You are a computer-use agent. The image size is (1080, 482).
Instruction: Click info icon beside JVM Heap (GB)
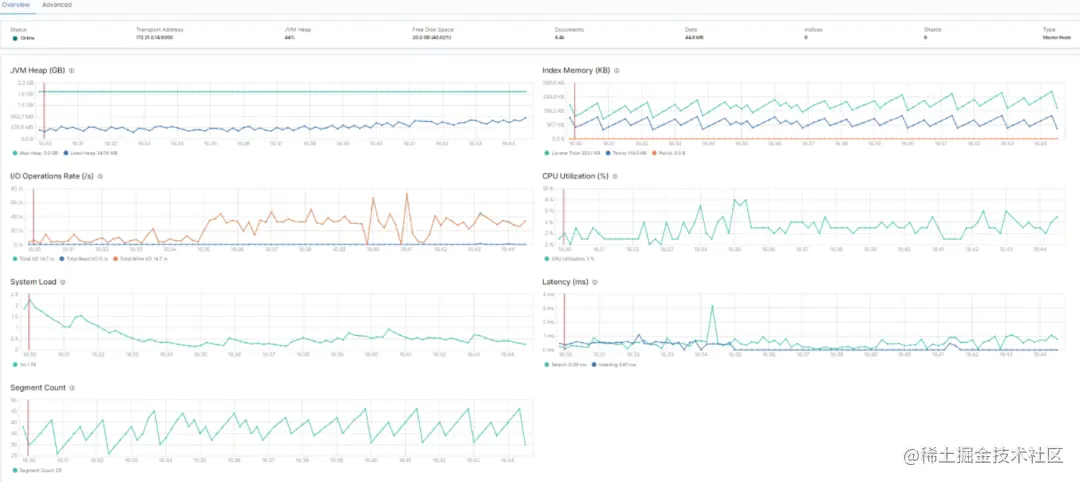point(72,70)
